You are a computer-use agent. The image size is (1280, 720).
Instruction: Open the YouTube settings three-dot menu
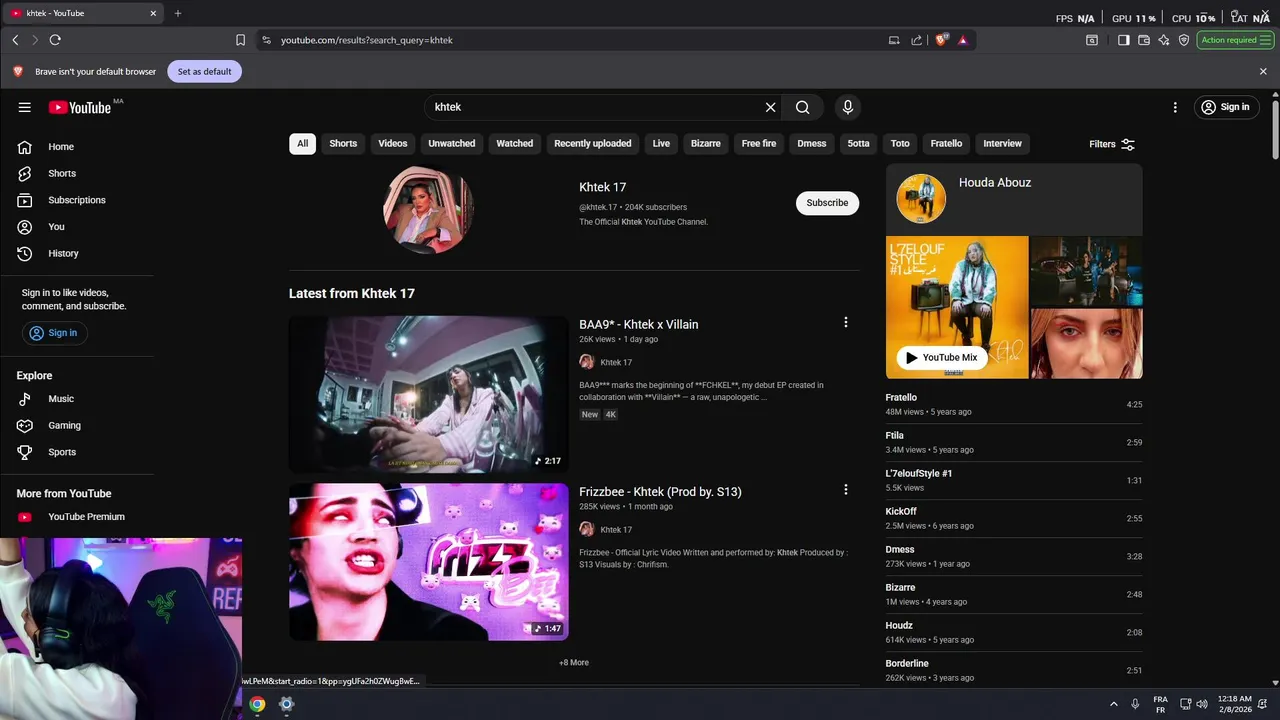click(1175, 107)
